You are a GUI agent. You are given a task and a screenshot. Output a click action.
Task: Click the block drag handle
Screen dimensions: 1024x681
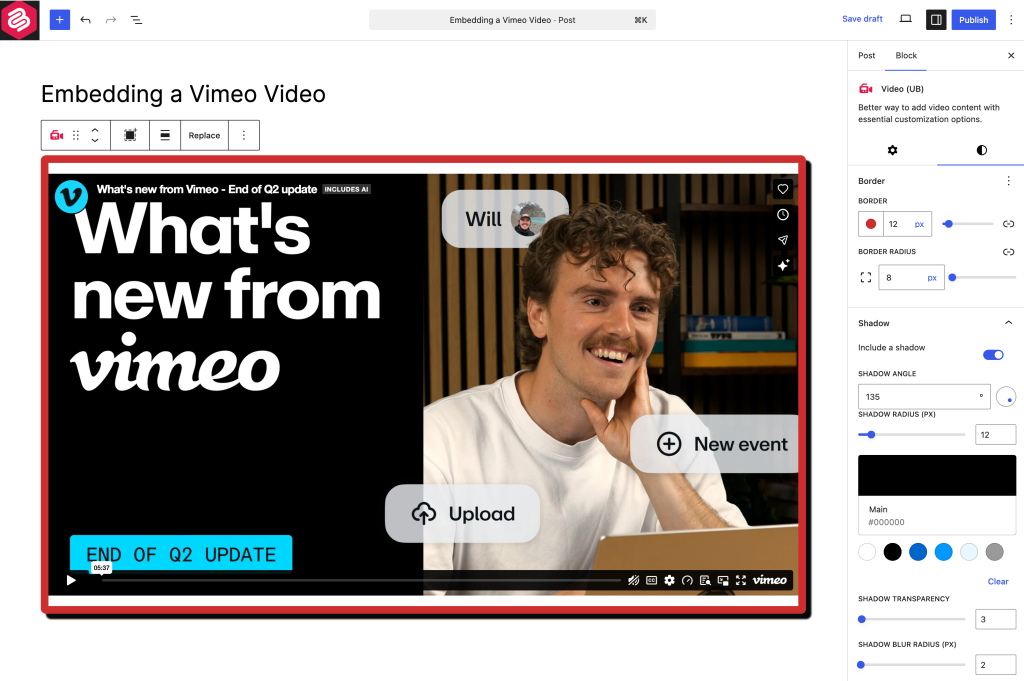76,135
